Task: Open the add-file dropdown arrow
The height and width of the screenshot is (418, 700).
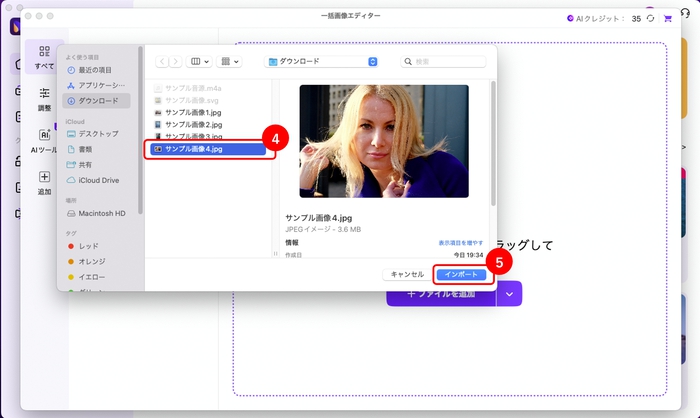Action: point(509,294)
